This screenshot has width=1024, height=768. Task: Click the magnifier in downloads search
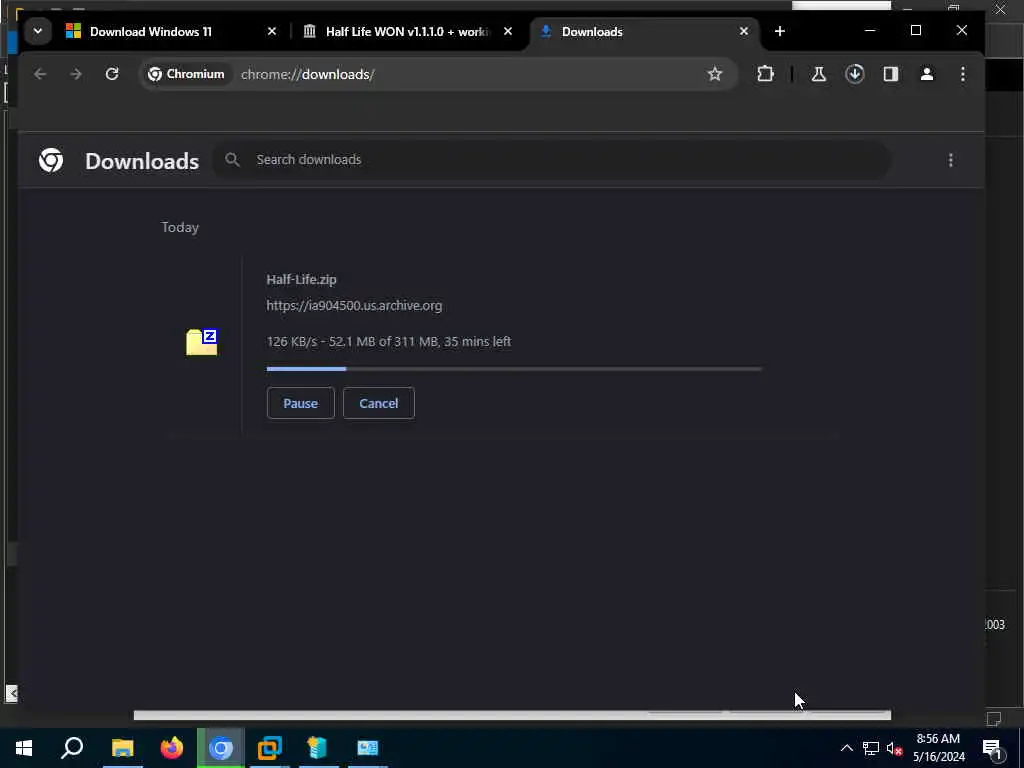point(232,159)
